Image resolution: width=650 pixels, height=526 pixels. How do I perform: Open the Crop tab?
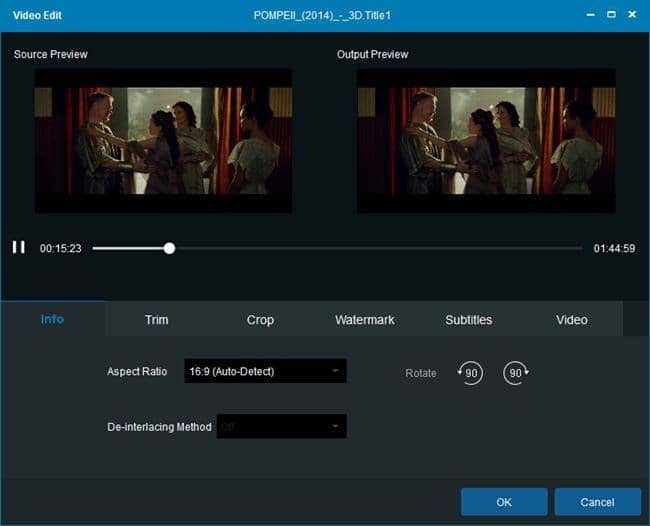260,320
